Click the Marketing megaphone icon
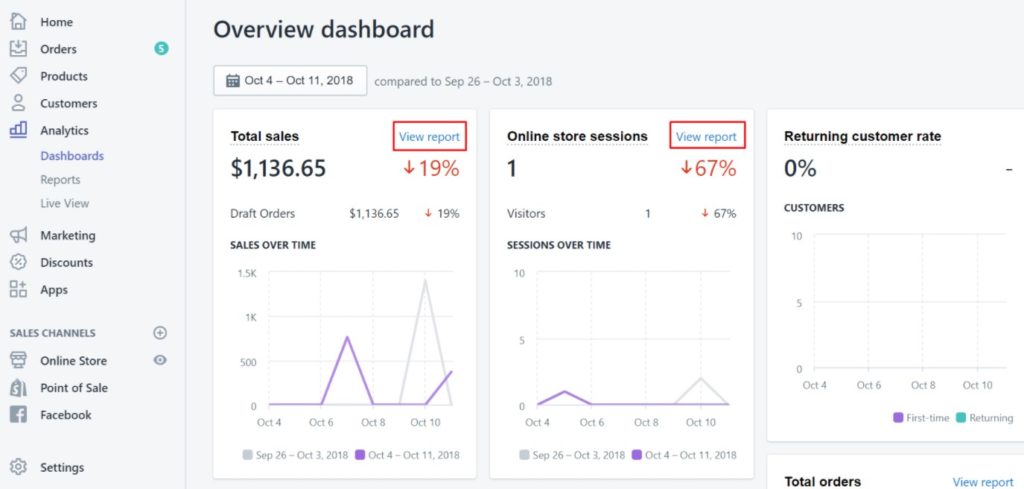The height and width of the screenshot is (489, 1024). point(18,235)
